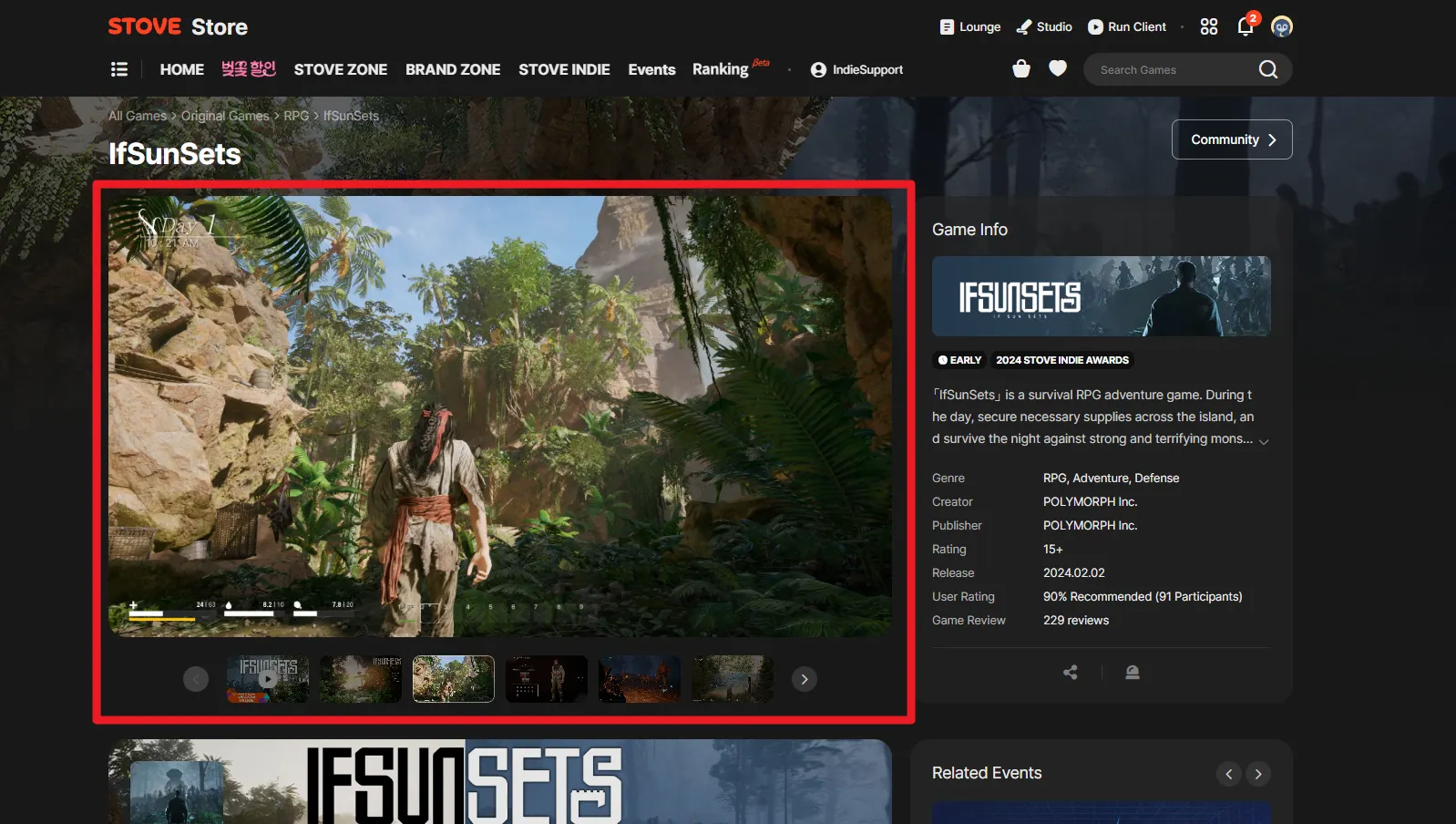The width and height of the screenshot is (1456, 824).
Task: Open the 벚꽃 할인 sale menu
Action: [249, 69]
